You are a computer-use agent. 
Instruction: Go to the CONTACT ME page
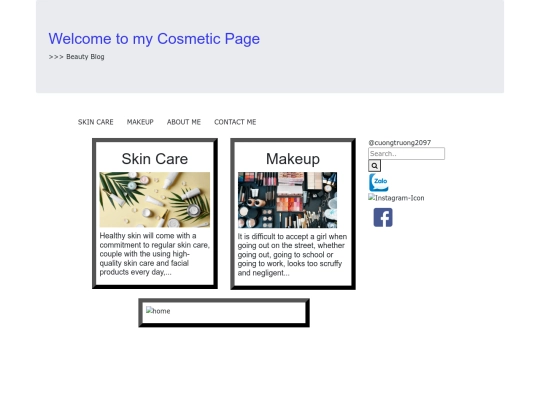coord(235,122)
